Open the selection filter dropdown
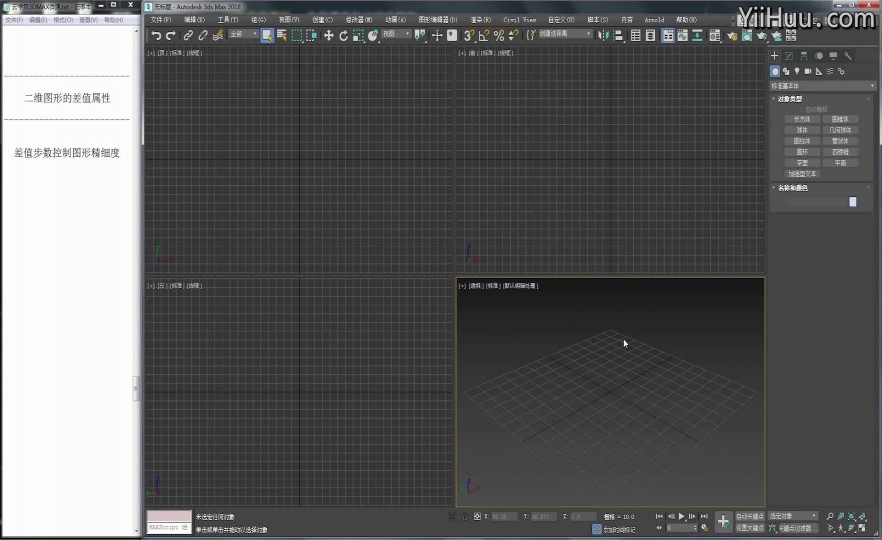This screenshot has width=882, height=540. pyautogui.click(x=243, y=34)
